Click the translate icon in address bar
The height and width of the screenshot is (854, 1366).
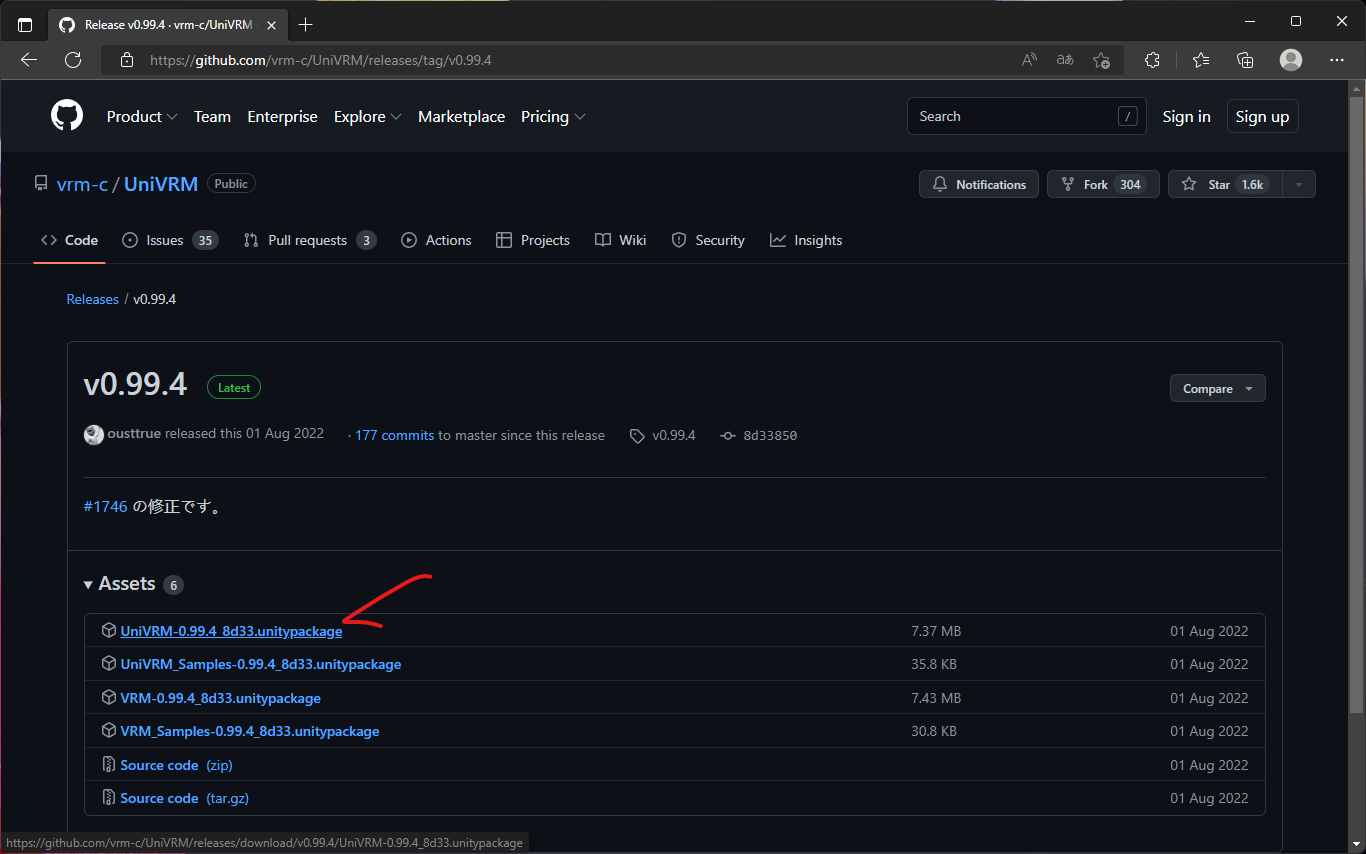pos(1065,60)
